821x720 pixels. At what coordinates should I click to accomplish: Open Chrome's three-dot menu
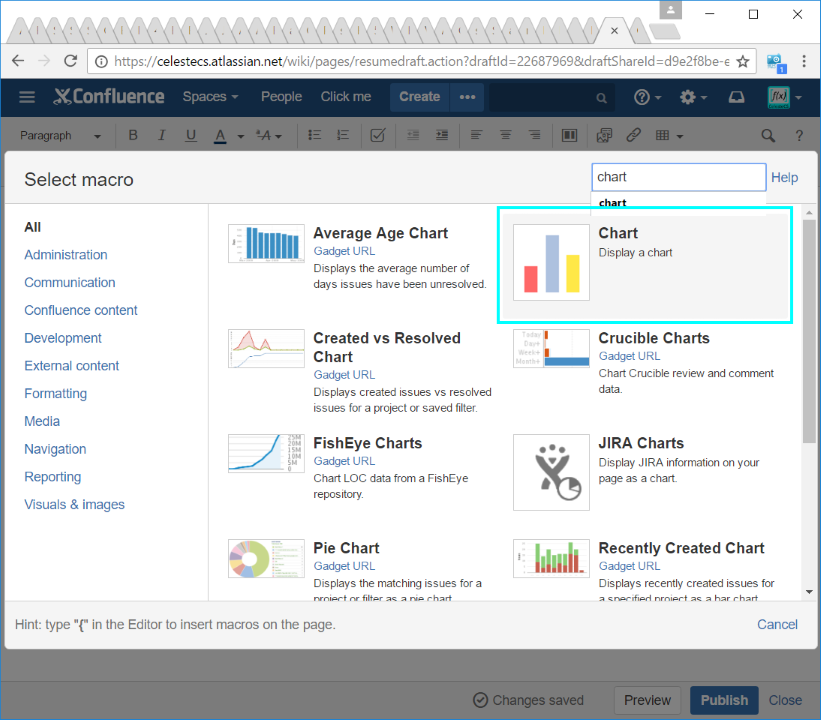[x=804, y=61]
